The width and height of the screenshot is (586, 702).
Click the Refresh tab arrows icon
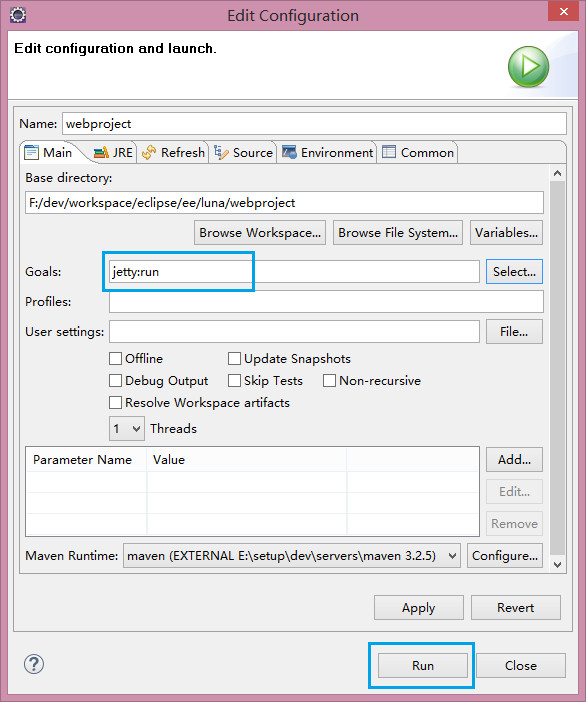(x=149, y=153)
